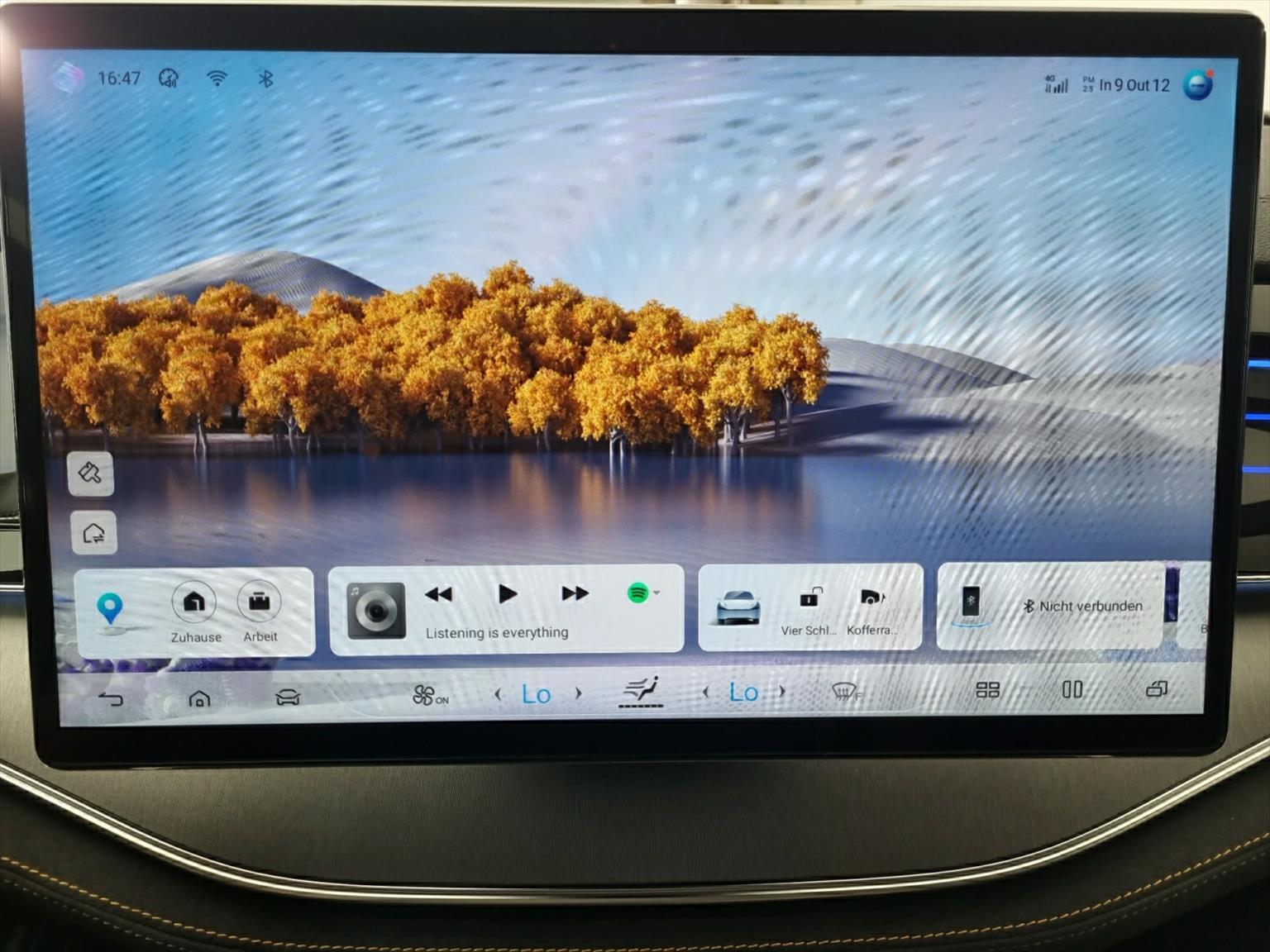Image resolution: width=1270 pixels, height=952 pixels.
Task: Tap passenger side temperature Lo value
Action: [x=743, y=693]
